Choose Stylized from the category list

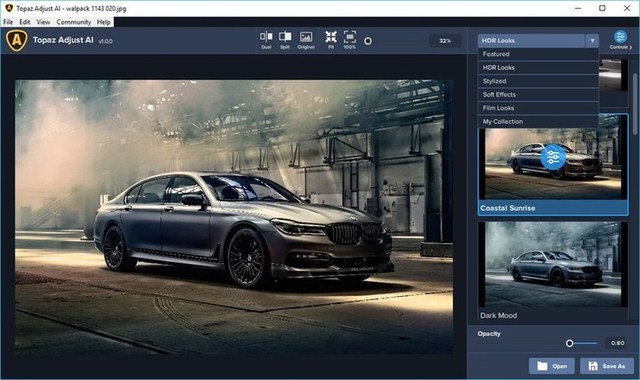[x=538, y=81]
